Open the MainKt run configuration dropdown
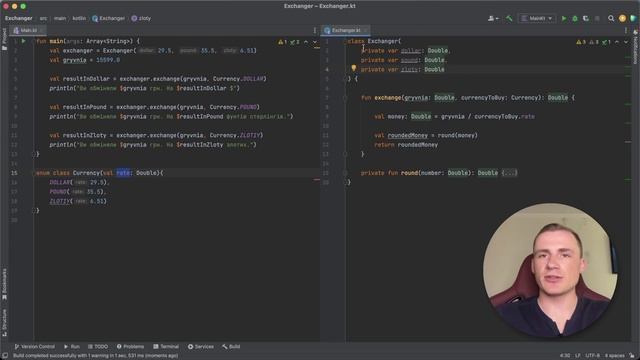Image resolution: width=640 pixels, height=360 pixels. pyautogui.click(x=537, y=18)
